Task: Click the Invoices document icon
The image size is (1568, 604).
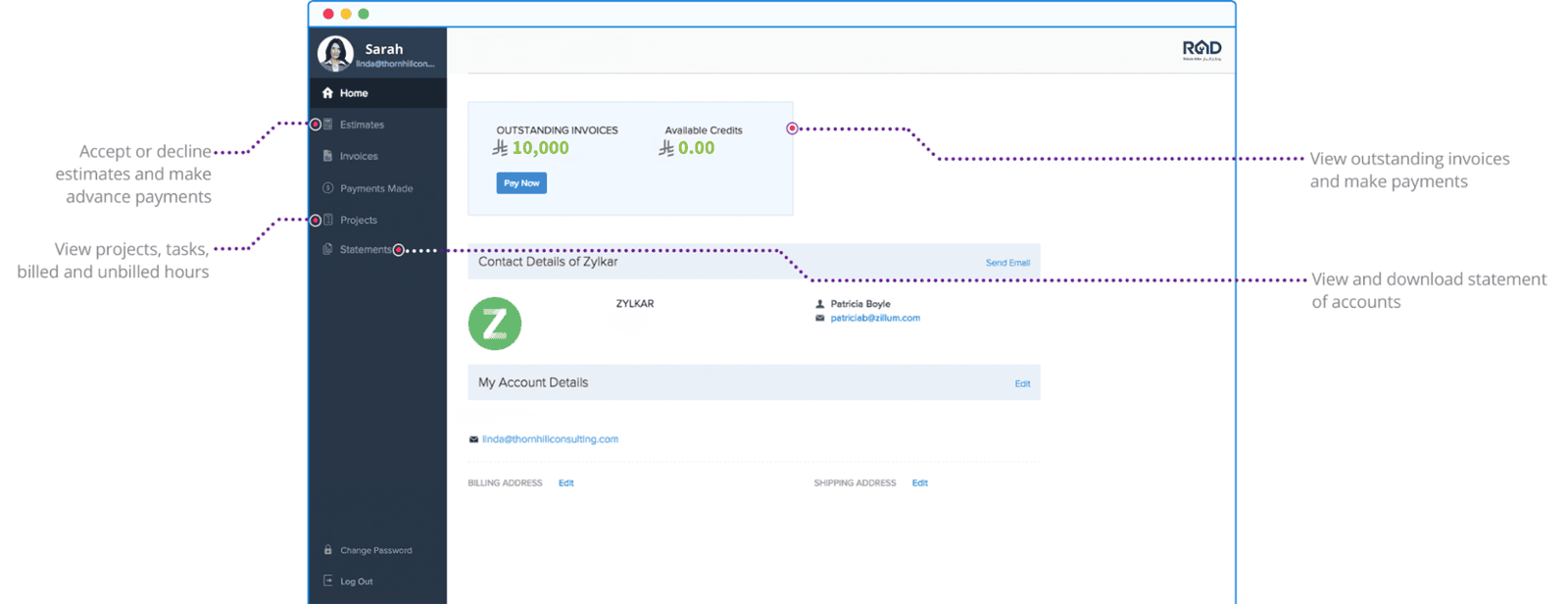Action: [327, 156]
